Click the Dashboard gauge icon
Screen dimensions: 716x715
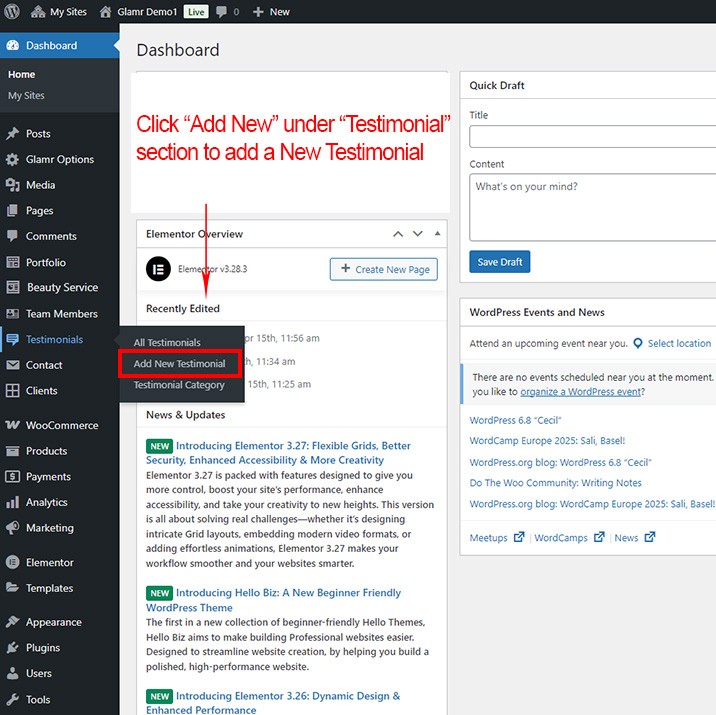click(13, 45)
